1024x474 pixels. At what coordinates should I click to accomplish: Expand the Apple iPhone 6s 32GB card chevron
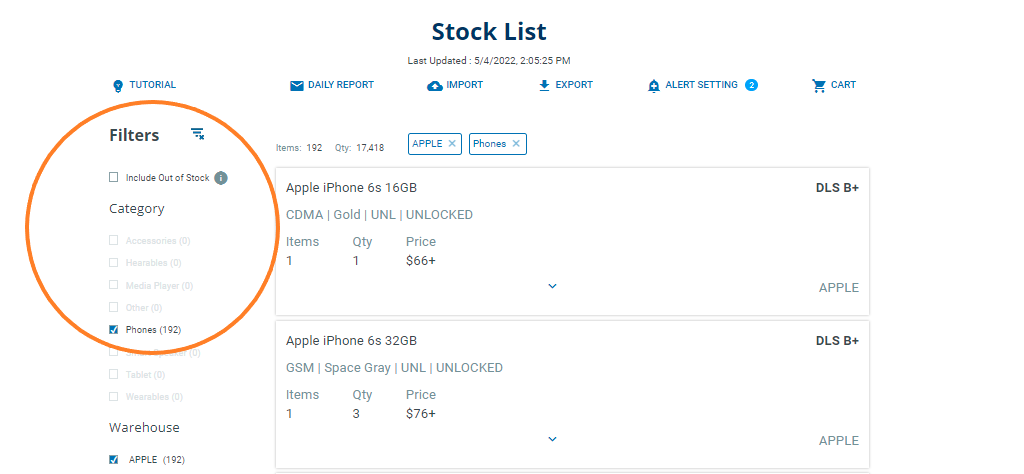[x=552, y=439]
